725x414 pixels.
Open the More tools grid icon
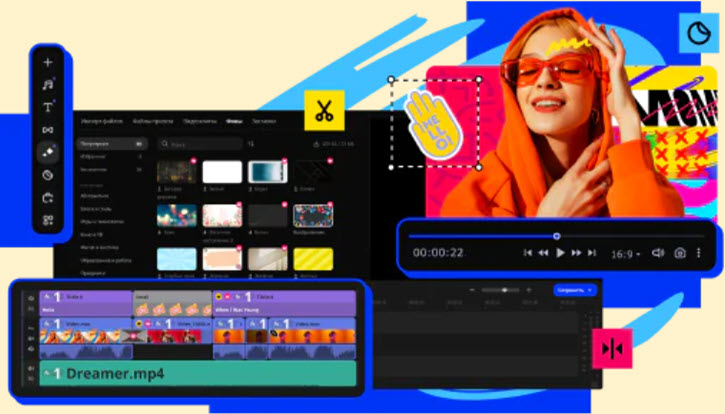coord(48,220)
